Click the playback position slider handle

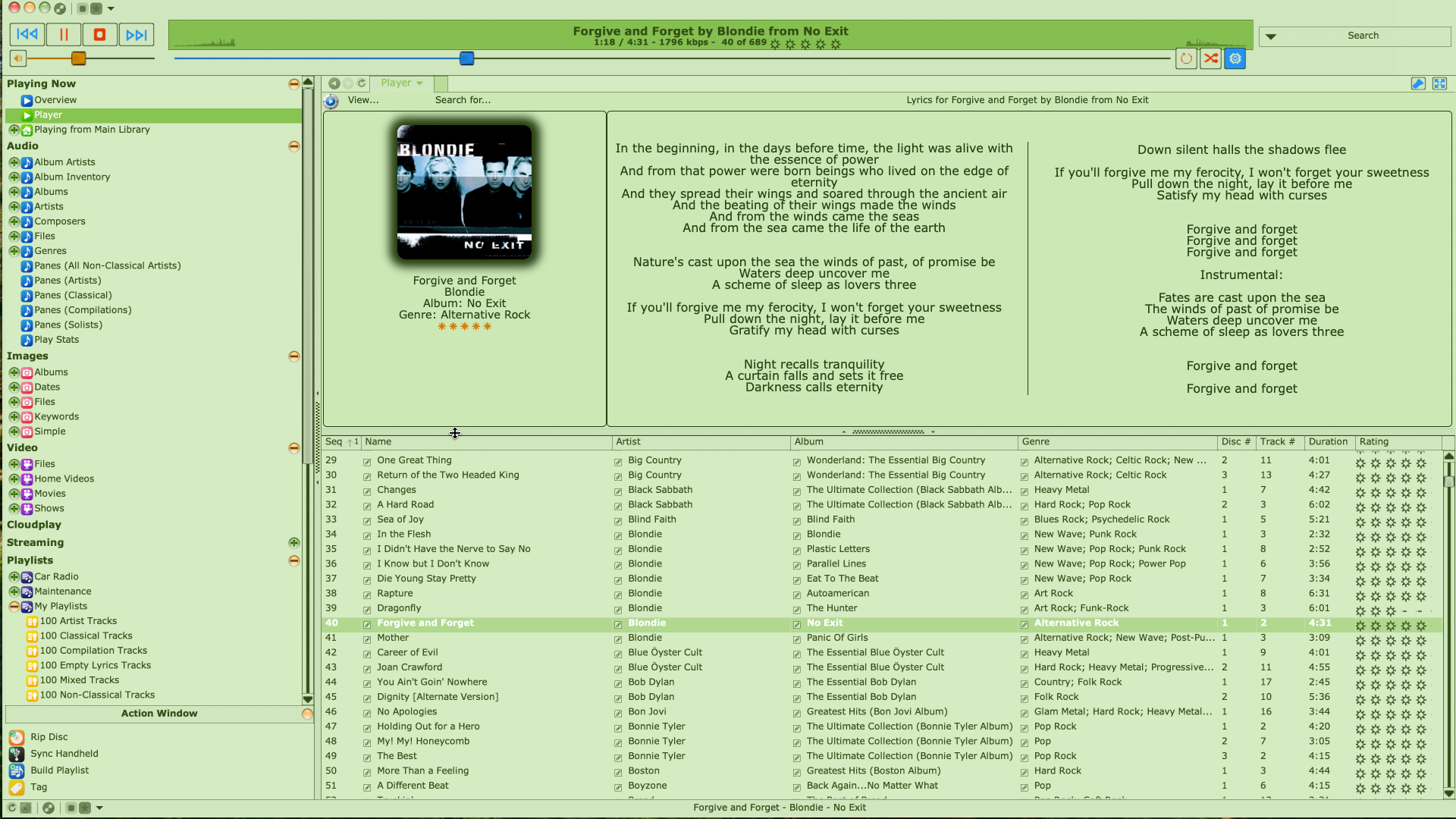tap(467, 58)
